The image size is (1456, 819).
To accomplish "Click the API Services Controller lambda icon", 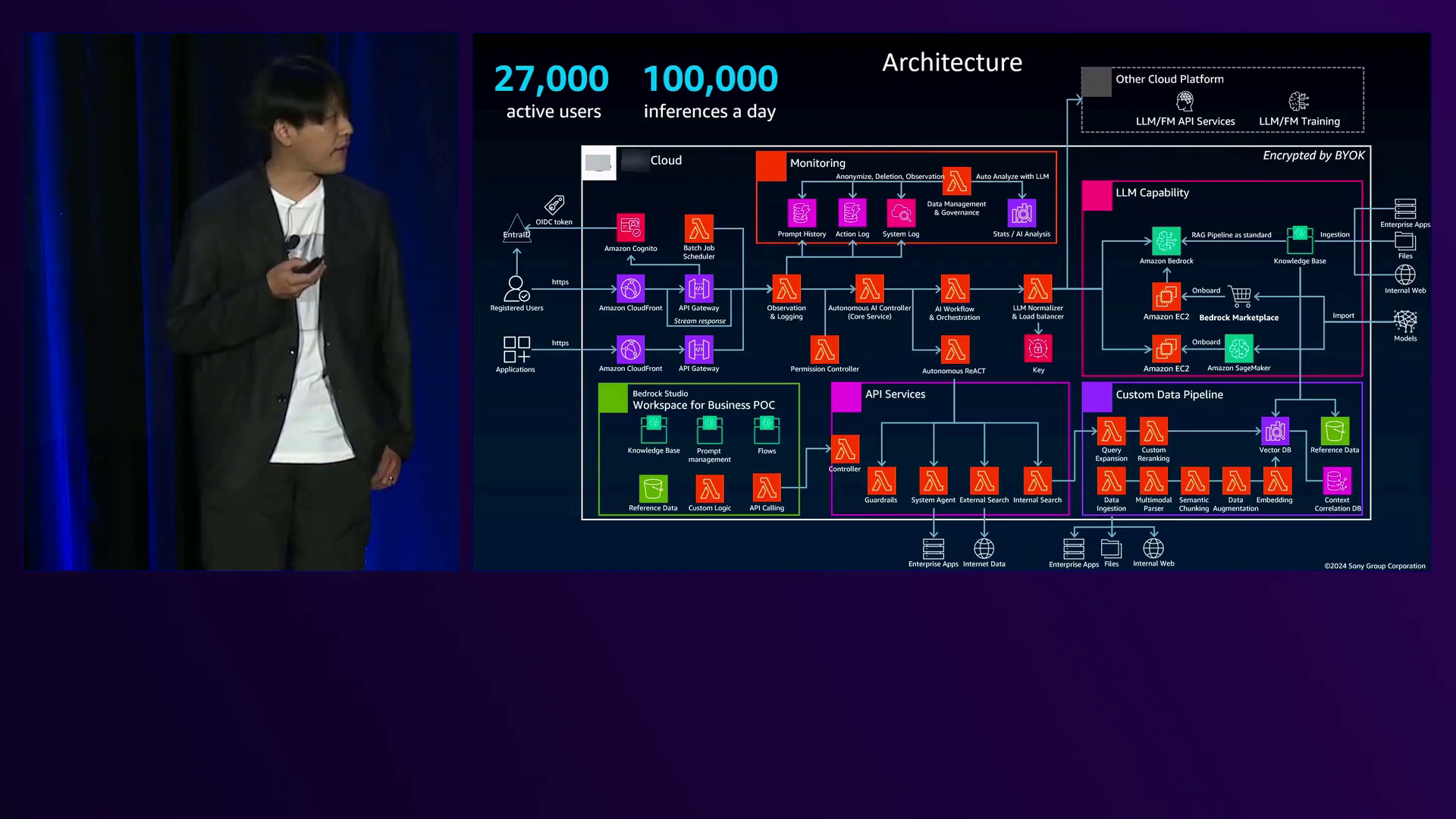I will pyautogui.click(x=845, y=449).
